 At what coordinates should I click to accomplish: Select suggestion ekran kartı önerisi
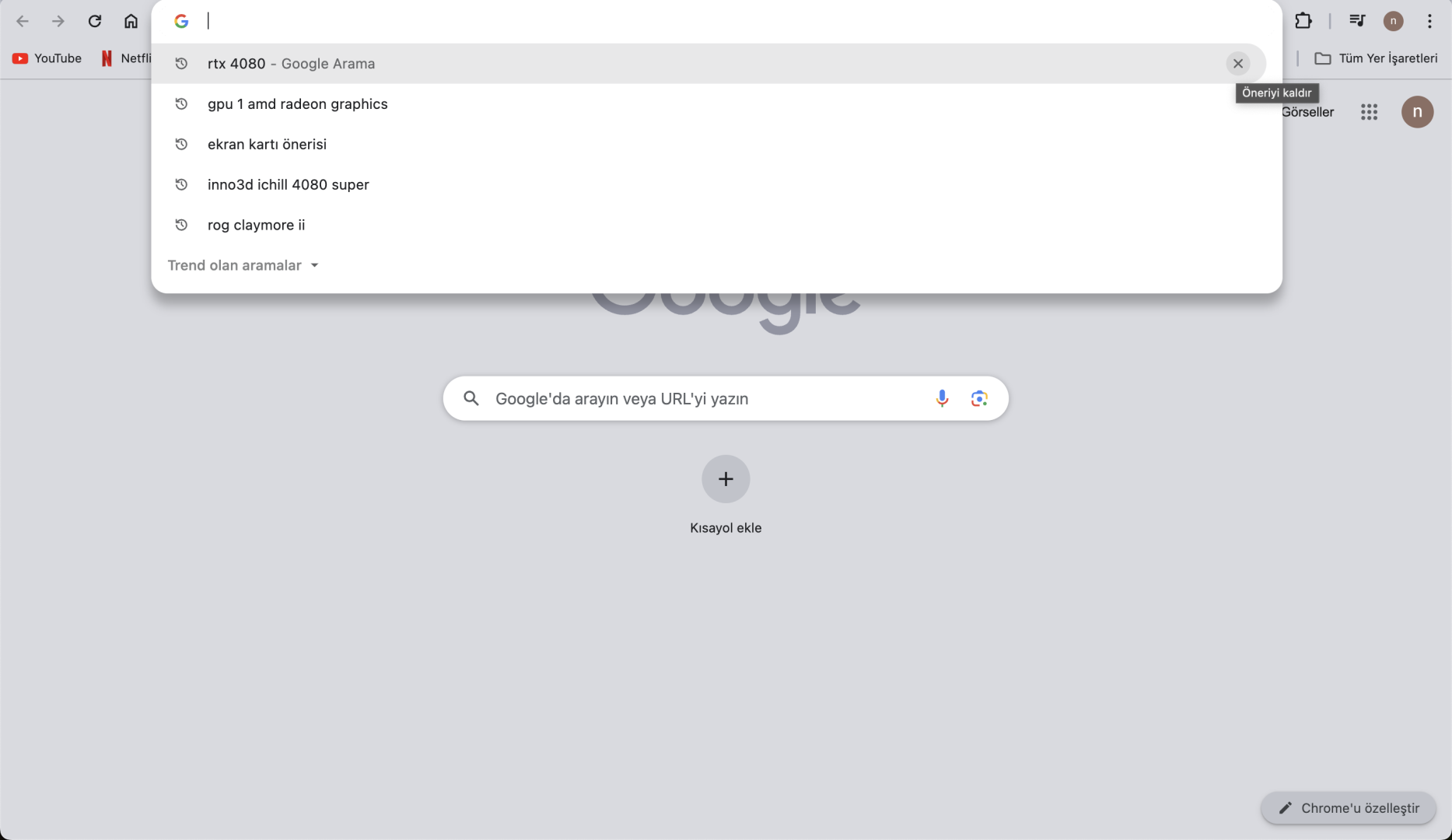click(x=267, y=145)
